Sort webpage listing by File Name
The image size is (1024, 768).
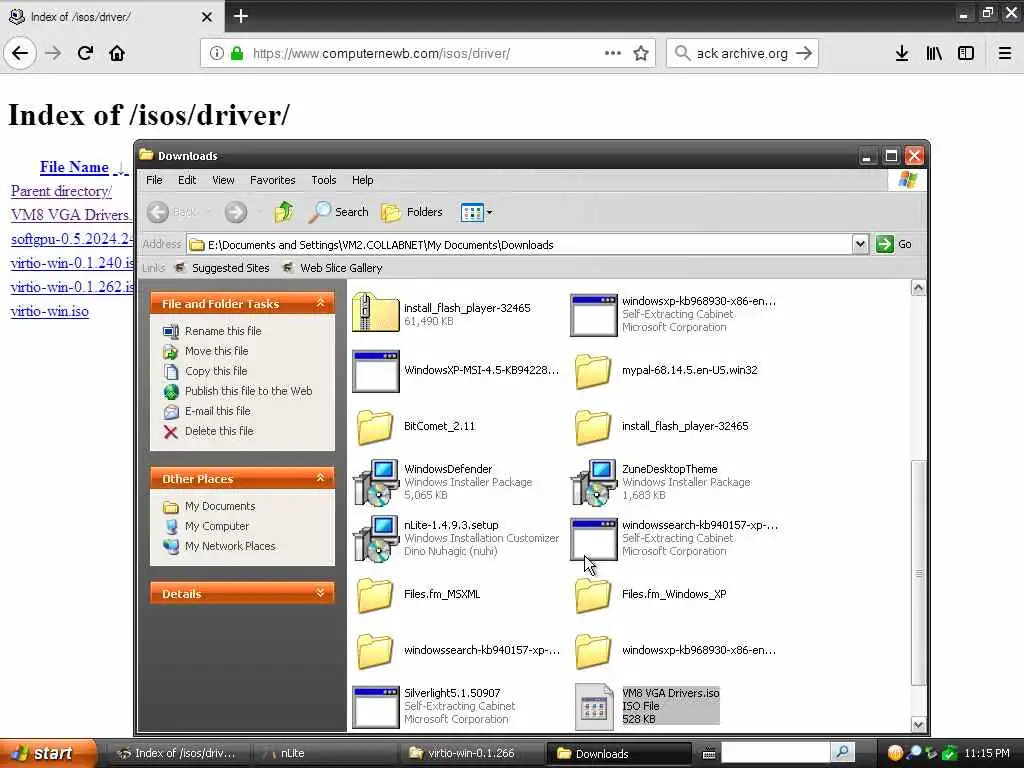coord(74,167)
